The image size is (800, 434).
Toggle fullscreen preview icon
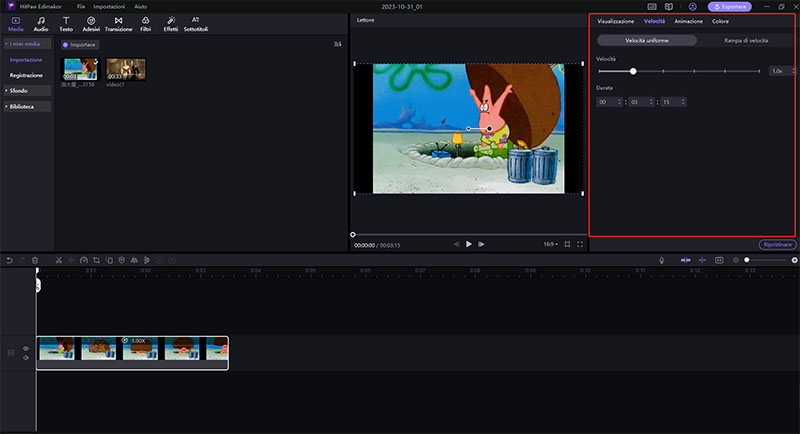point(580,244)
